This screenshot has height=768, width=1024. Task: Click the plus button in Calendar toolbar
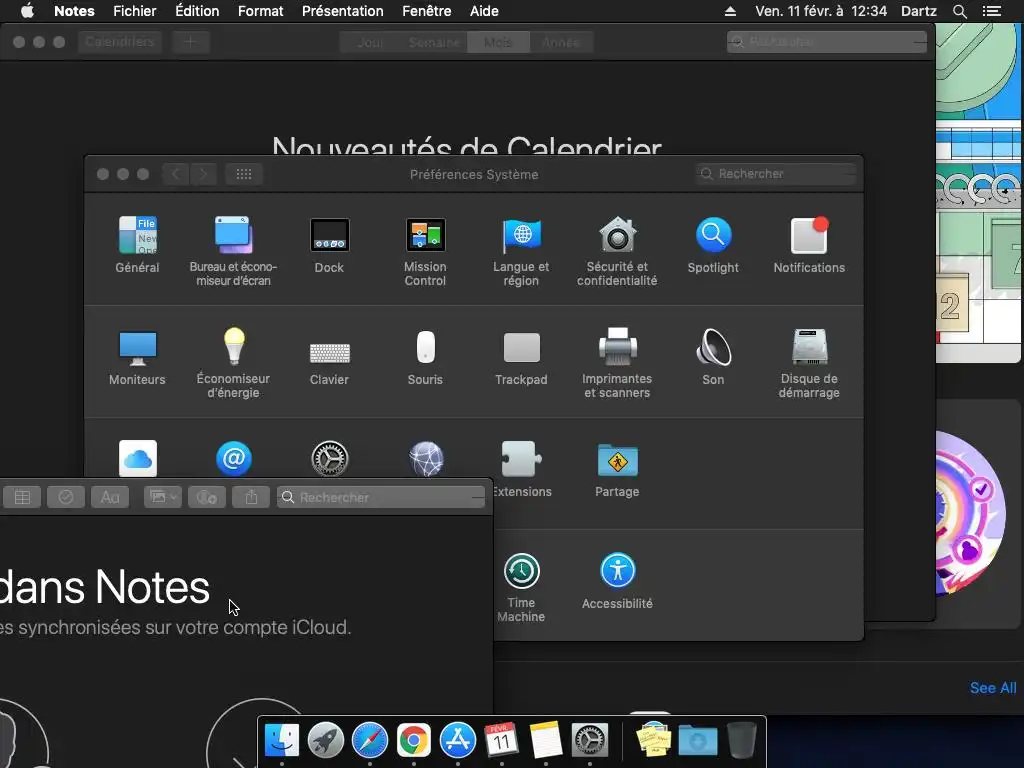point(190,42)
